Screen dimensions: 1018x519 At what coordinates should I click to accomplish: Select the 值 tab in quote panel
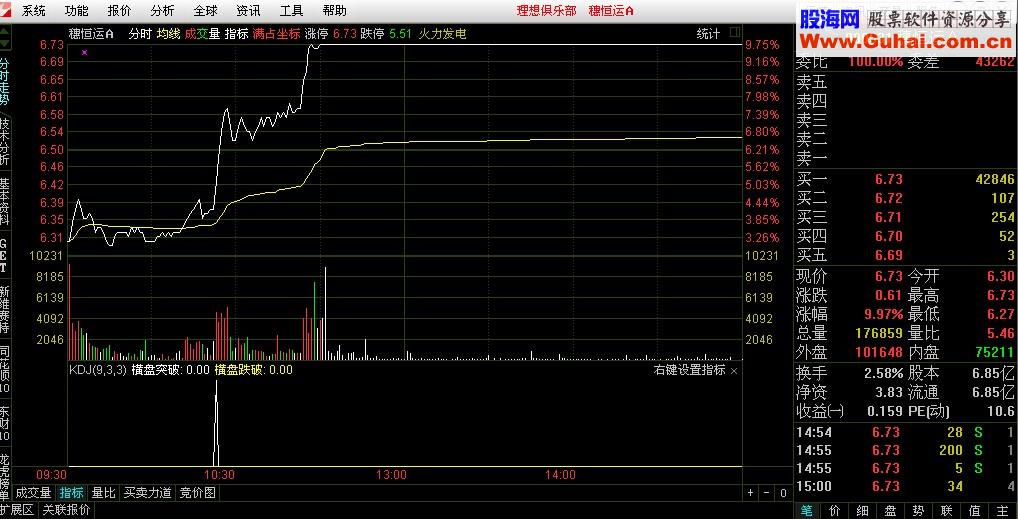[x=975, y=511]
